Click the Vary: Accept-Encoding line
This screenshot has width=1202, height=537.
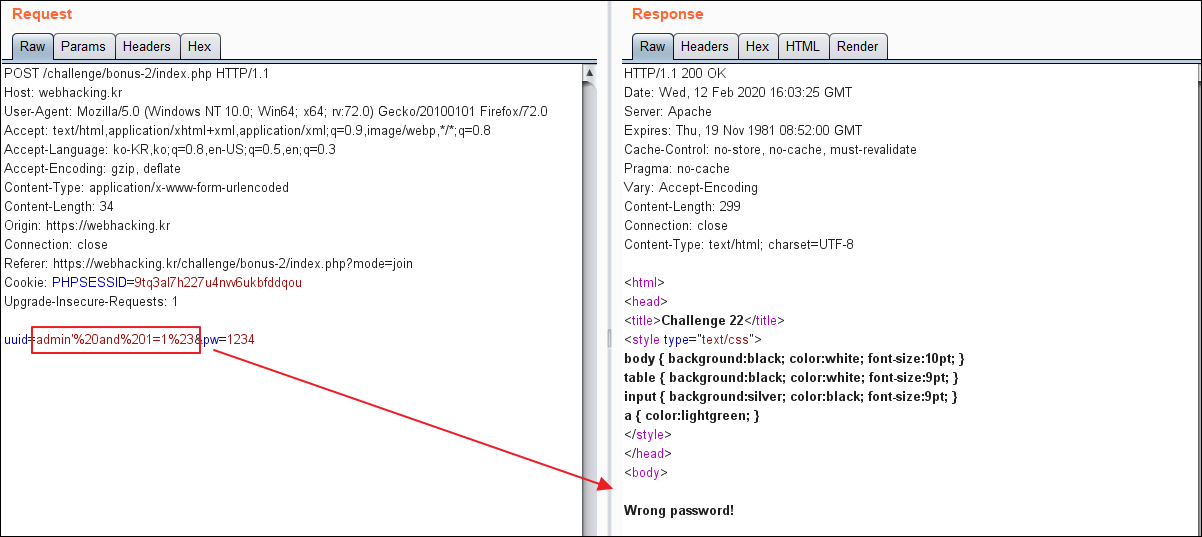point(691,188)
